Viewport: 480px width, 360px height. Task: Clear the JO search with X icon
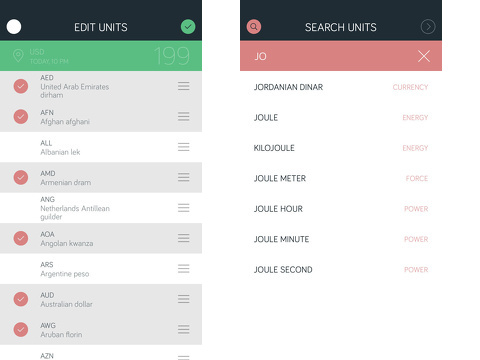point(424,56)
